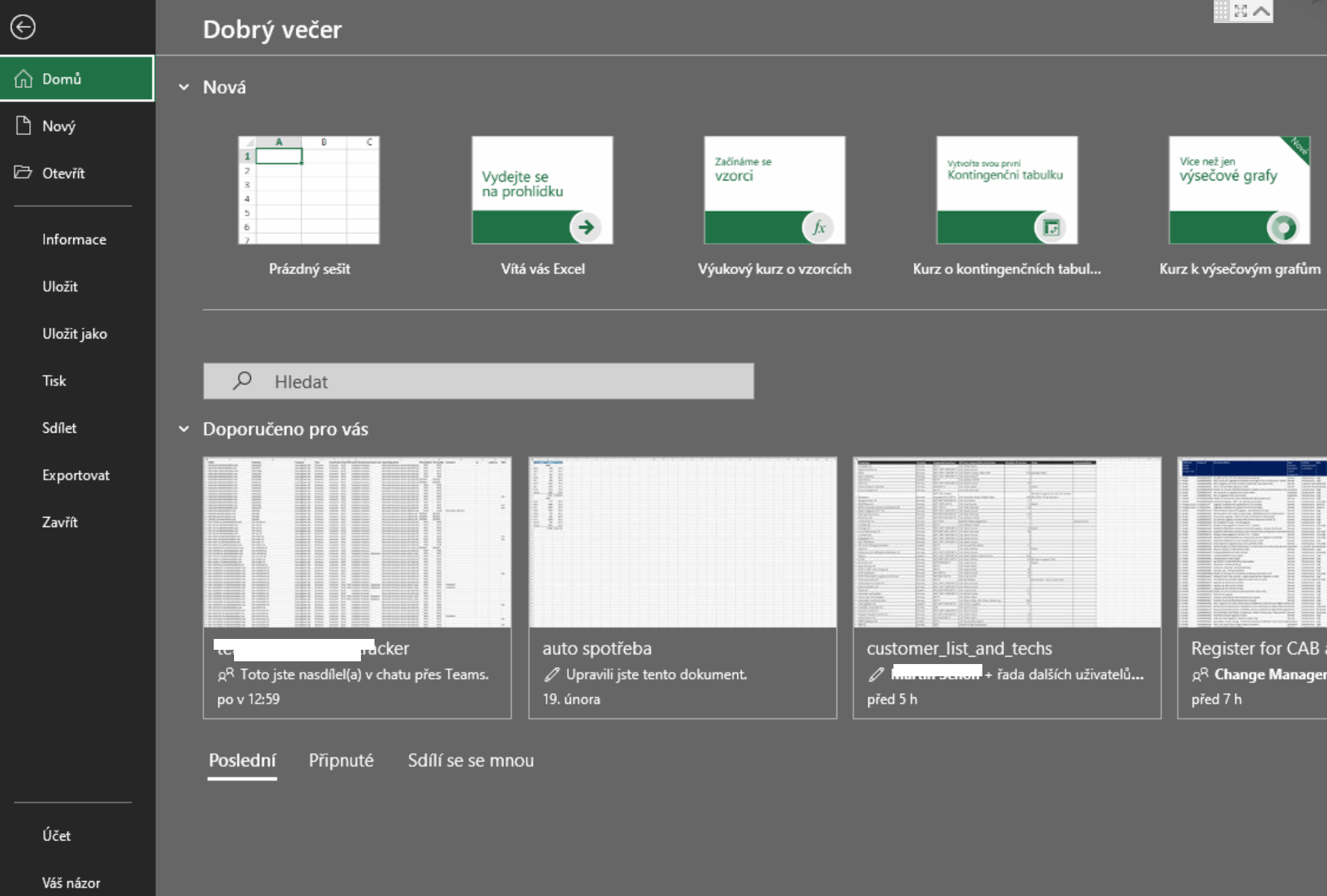Click the donut chart icon on the template

pos(1283,227)
